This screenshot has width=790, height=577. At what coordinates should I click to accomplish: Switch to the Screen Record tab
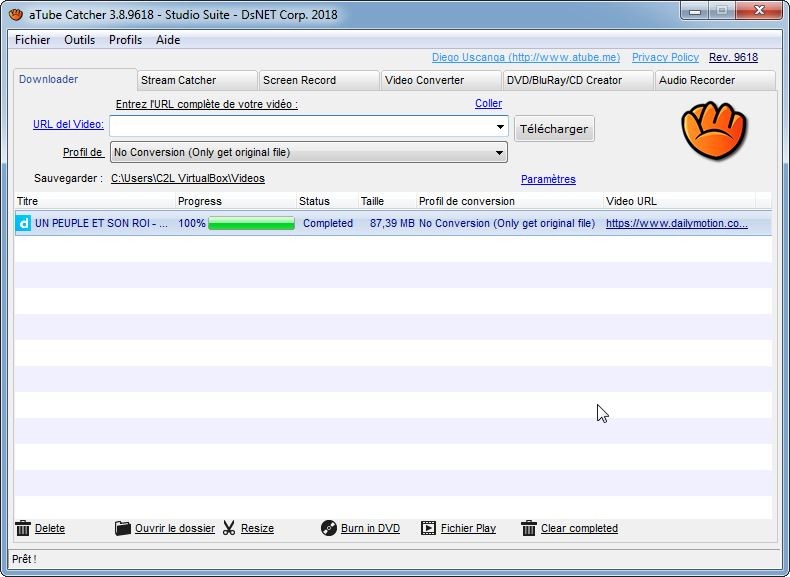coord(319,80)
